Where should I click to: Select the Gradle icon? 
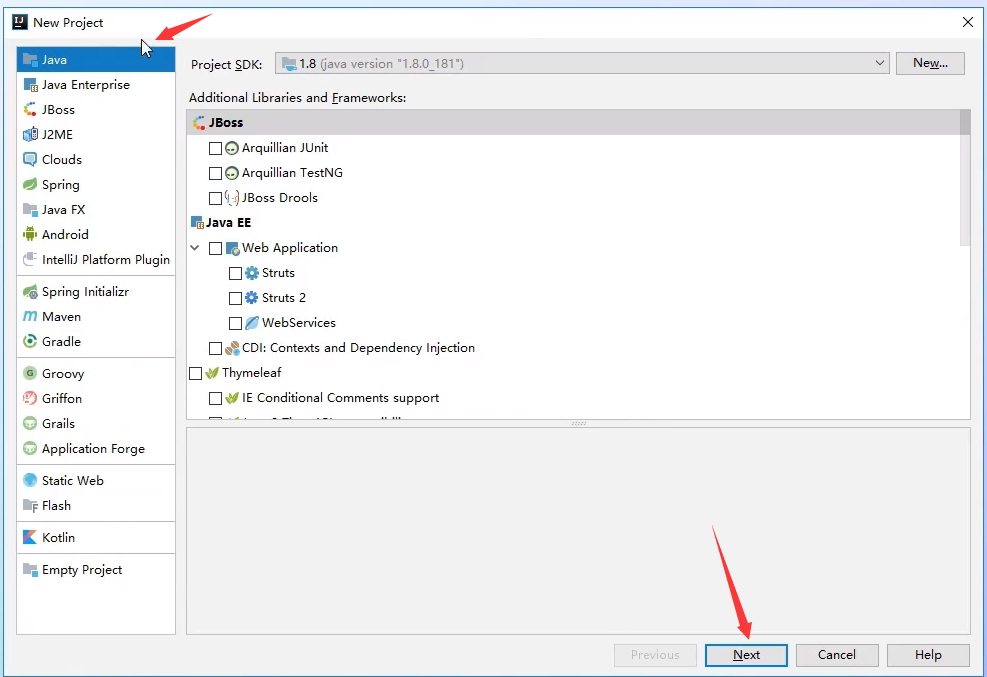click(30, 342)
